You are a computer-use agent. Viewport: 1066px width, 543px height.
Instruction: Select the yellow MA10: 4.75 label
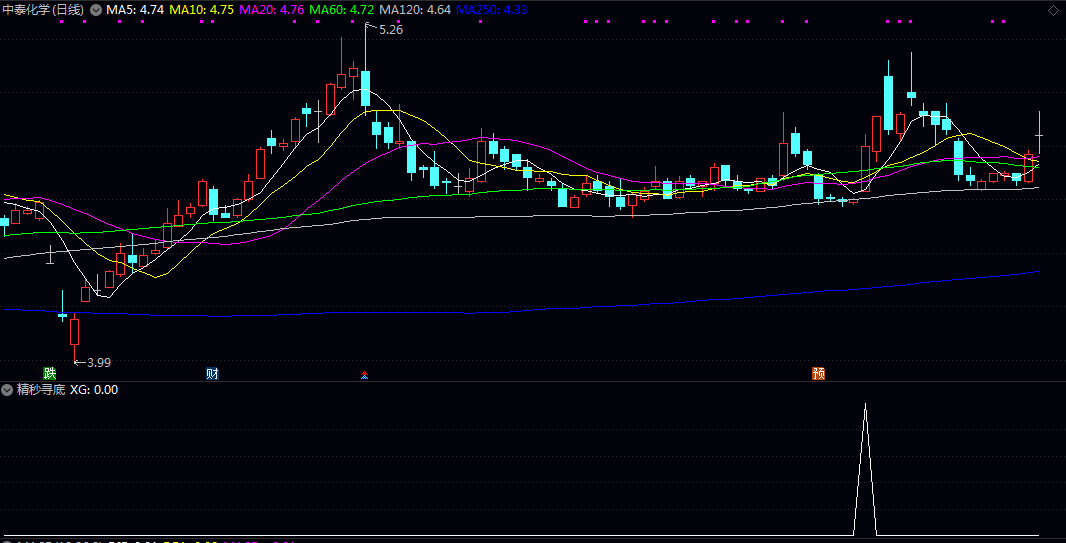202,10
